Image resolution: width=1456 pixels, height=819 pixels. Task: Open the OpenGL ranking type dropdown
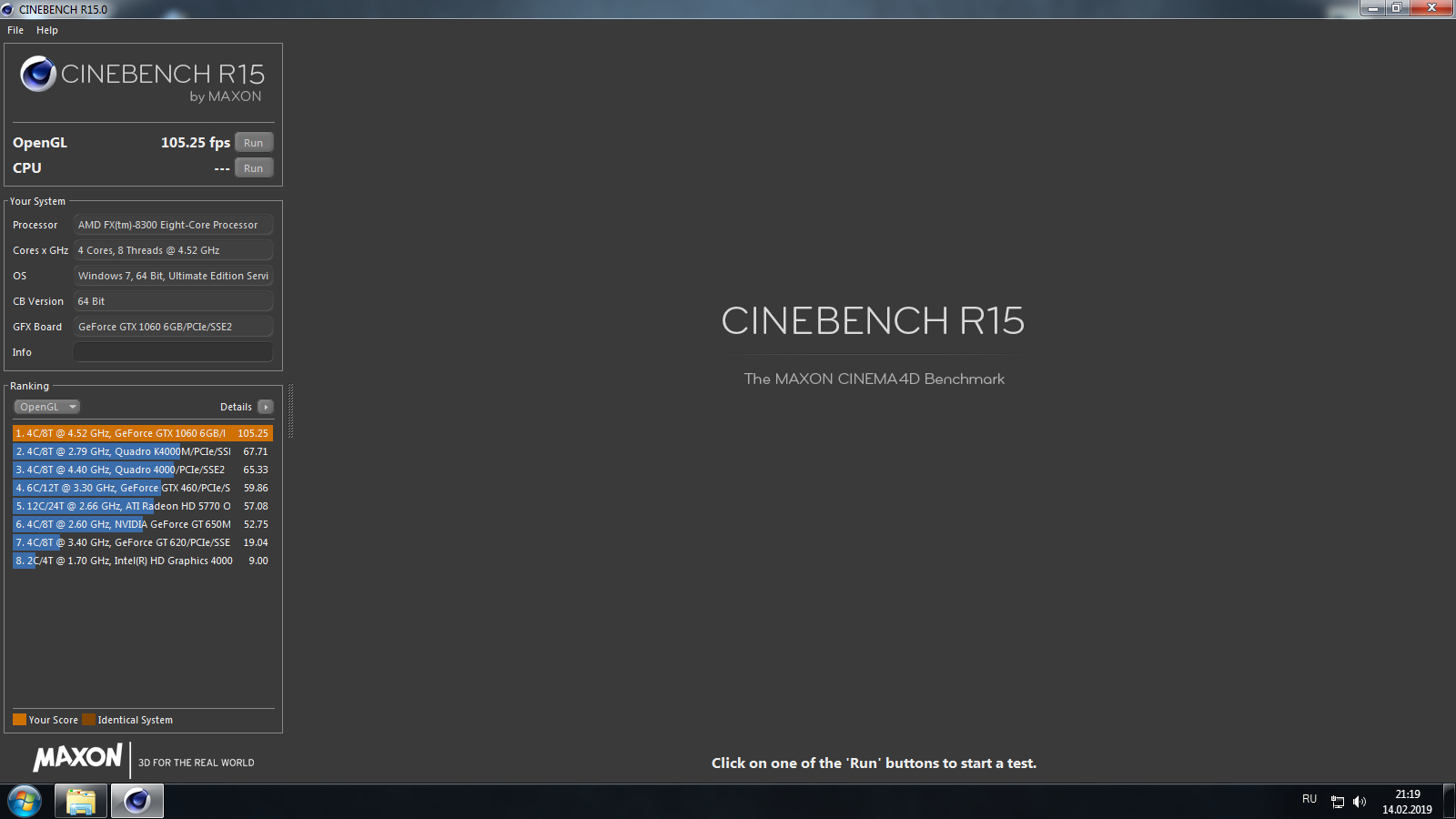tap(46, 407)
